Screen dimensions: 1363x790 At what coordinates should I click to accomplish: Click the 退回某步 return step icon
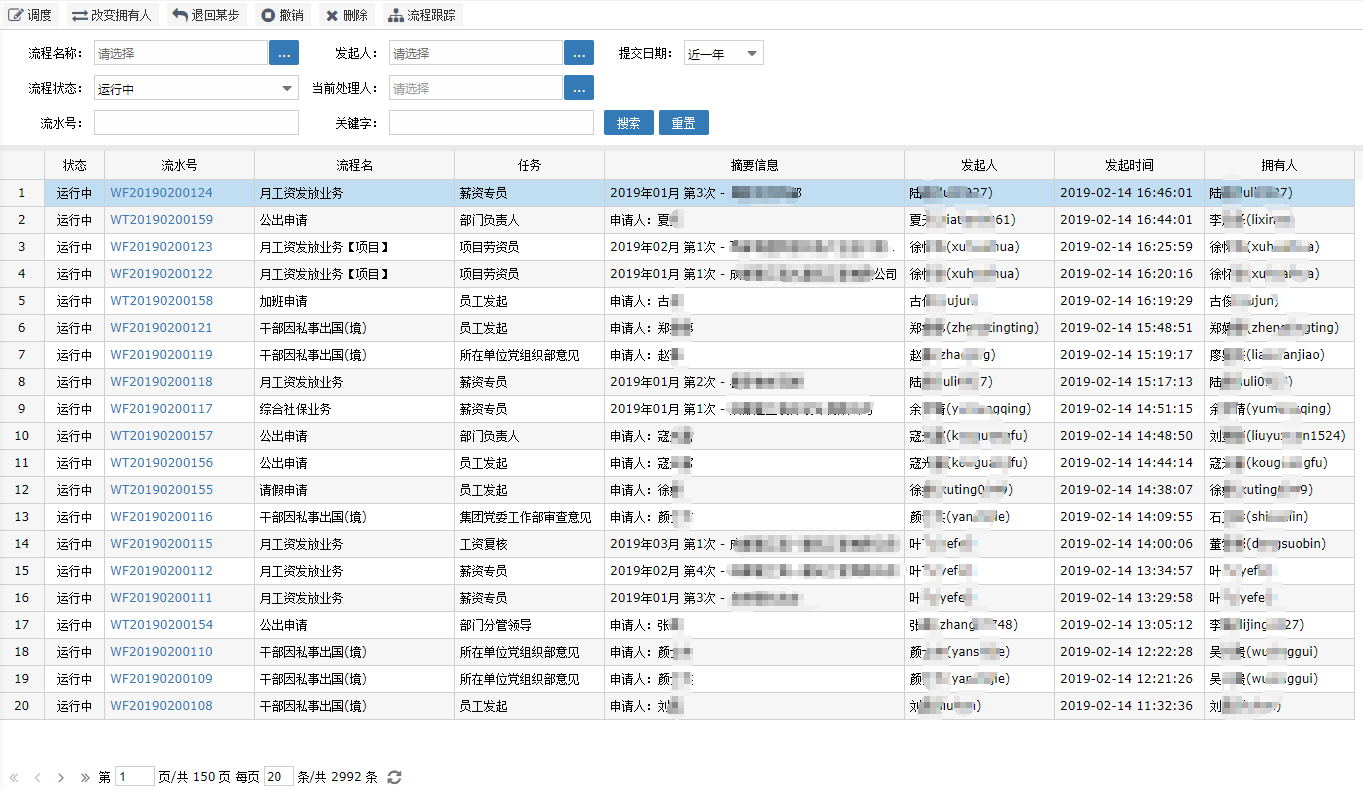click(180, 15)
